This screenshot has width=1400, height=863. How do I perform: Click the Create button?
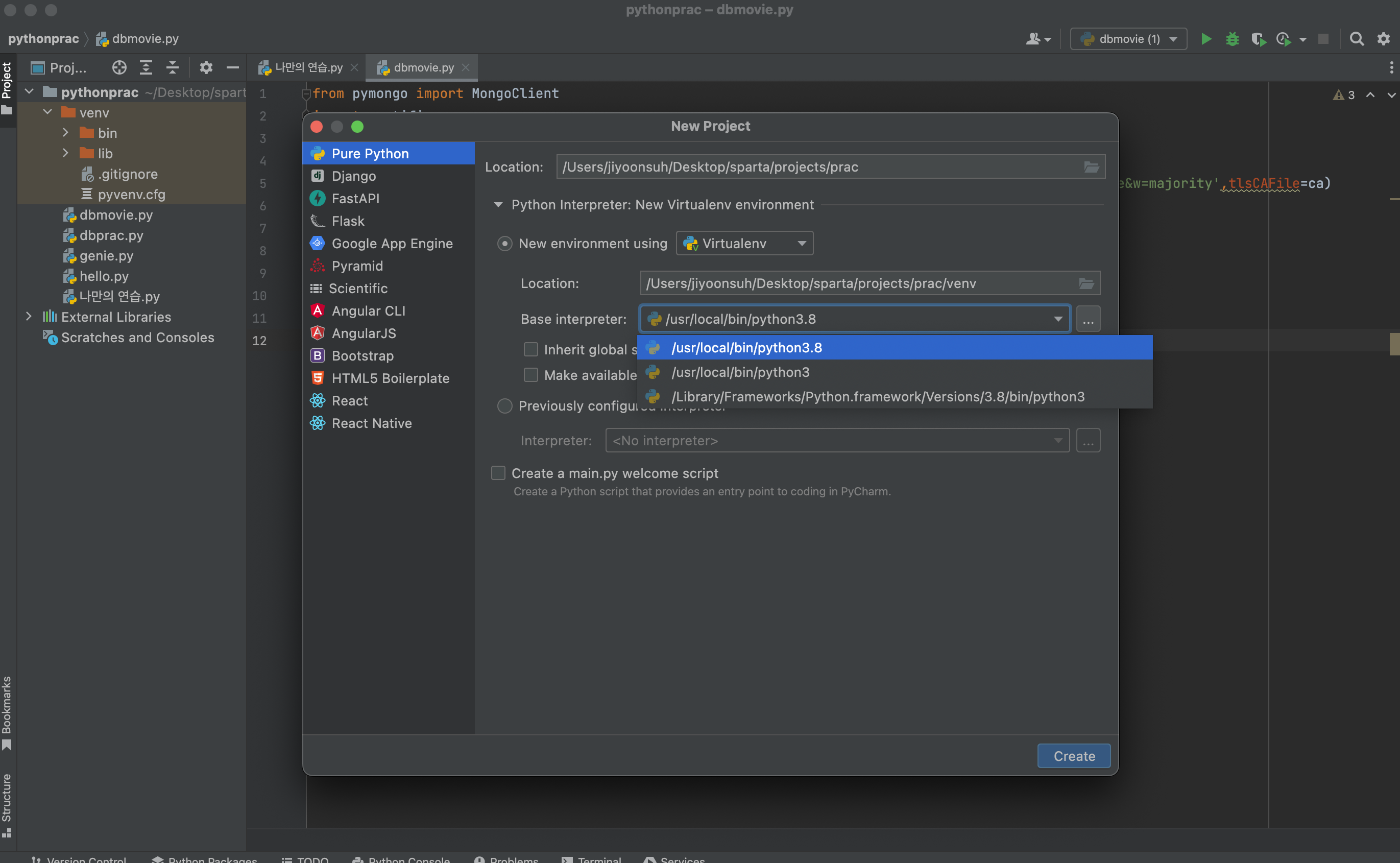click(1074, 756)
